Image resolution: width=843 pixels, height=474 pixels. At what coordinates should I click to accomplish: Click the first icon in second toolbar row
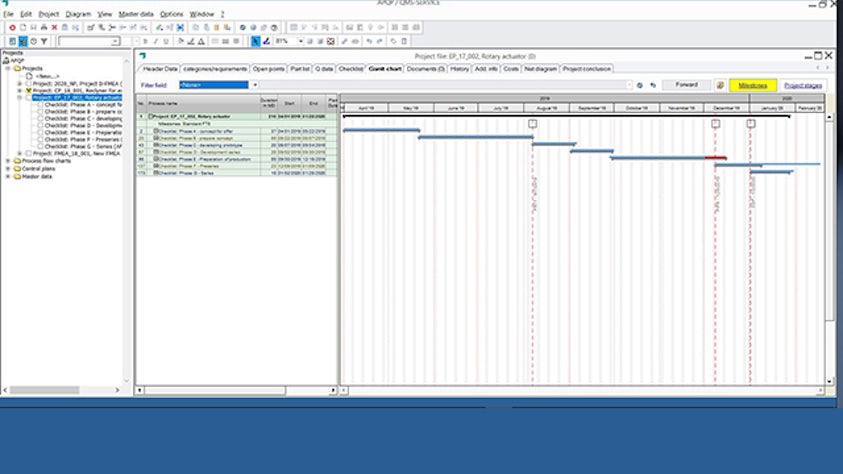[12, 41]
